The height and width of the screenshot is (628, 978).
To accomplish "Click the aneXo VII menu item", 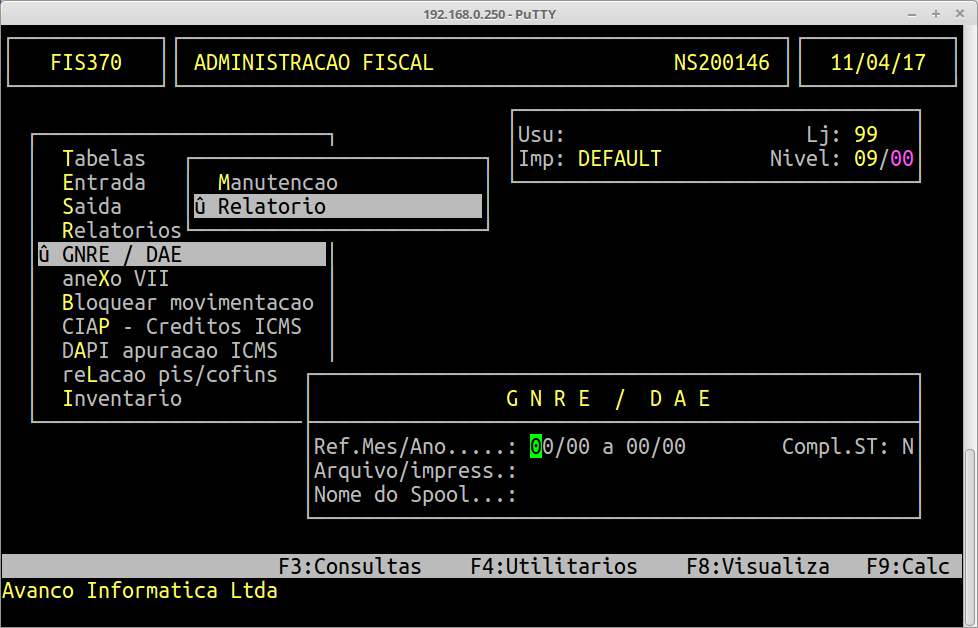I will coord(115,278).
